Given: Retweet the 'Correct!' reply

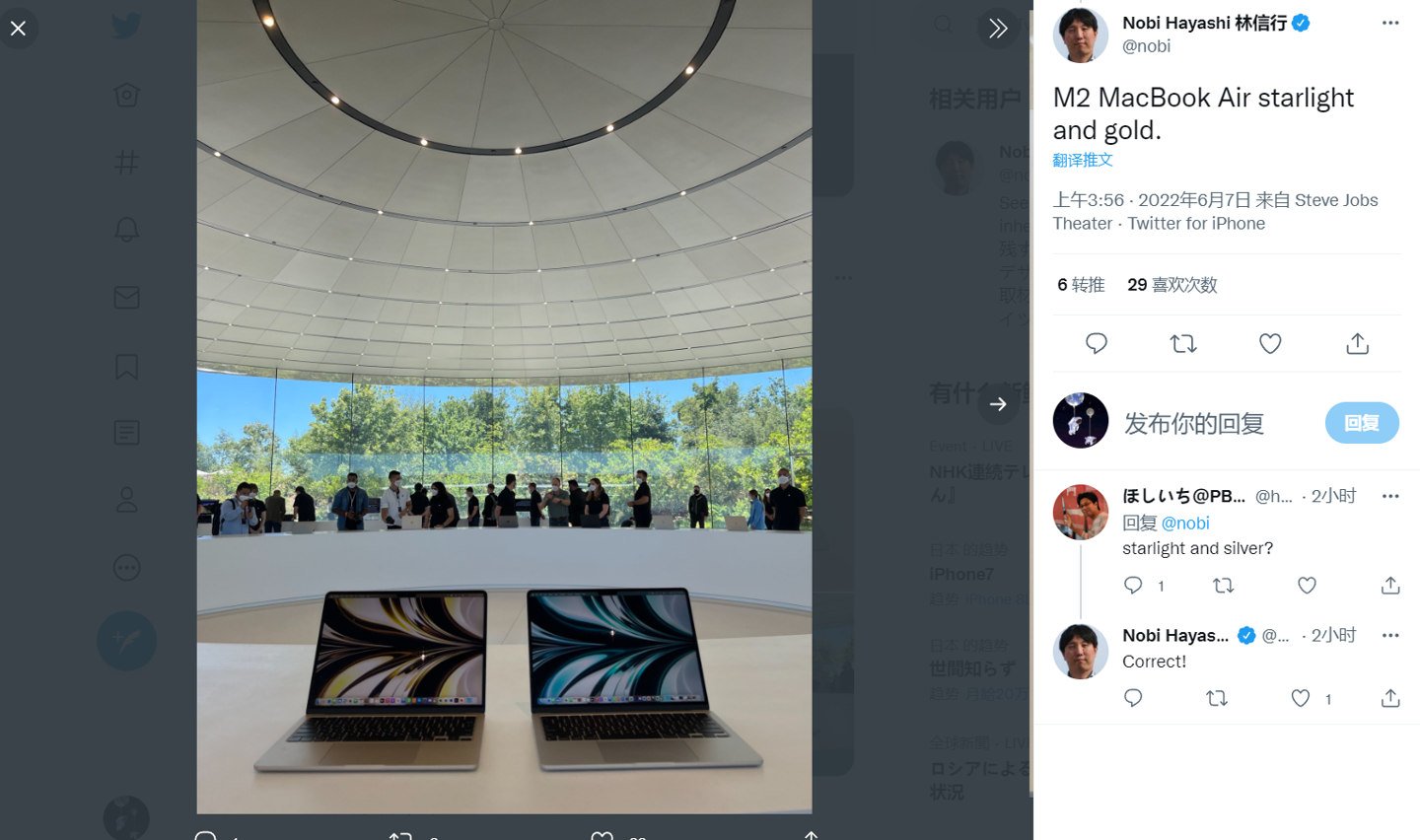Looking at the screenshot, I should point(1217,698).
